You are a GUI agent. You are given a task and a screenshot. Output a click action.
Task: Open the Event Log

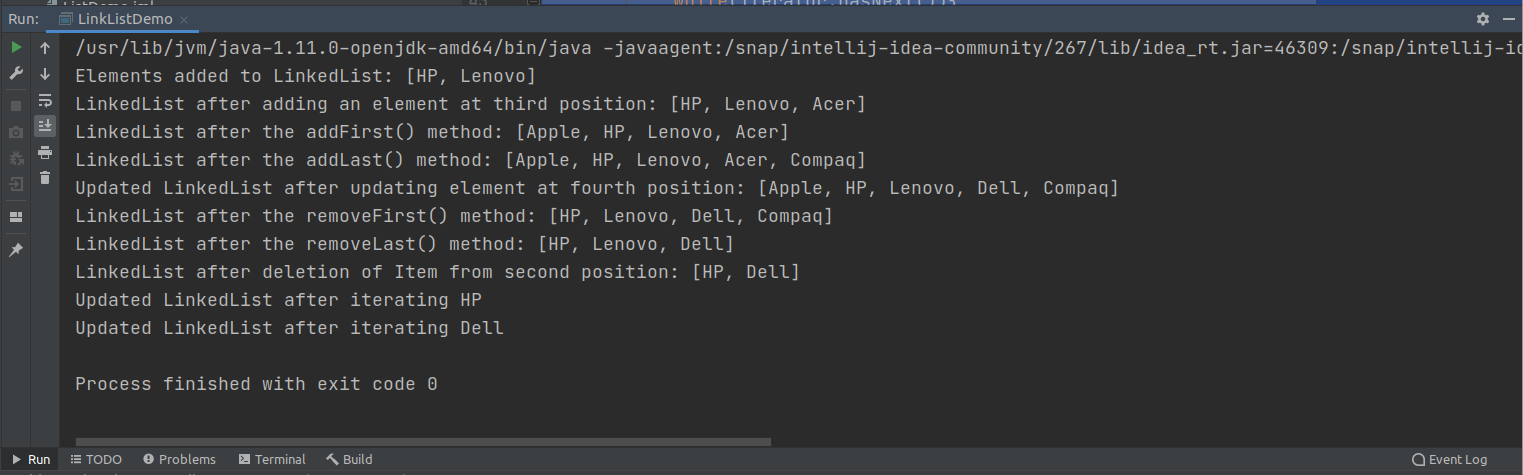coord(1449,460)
